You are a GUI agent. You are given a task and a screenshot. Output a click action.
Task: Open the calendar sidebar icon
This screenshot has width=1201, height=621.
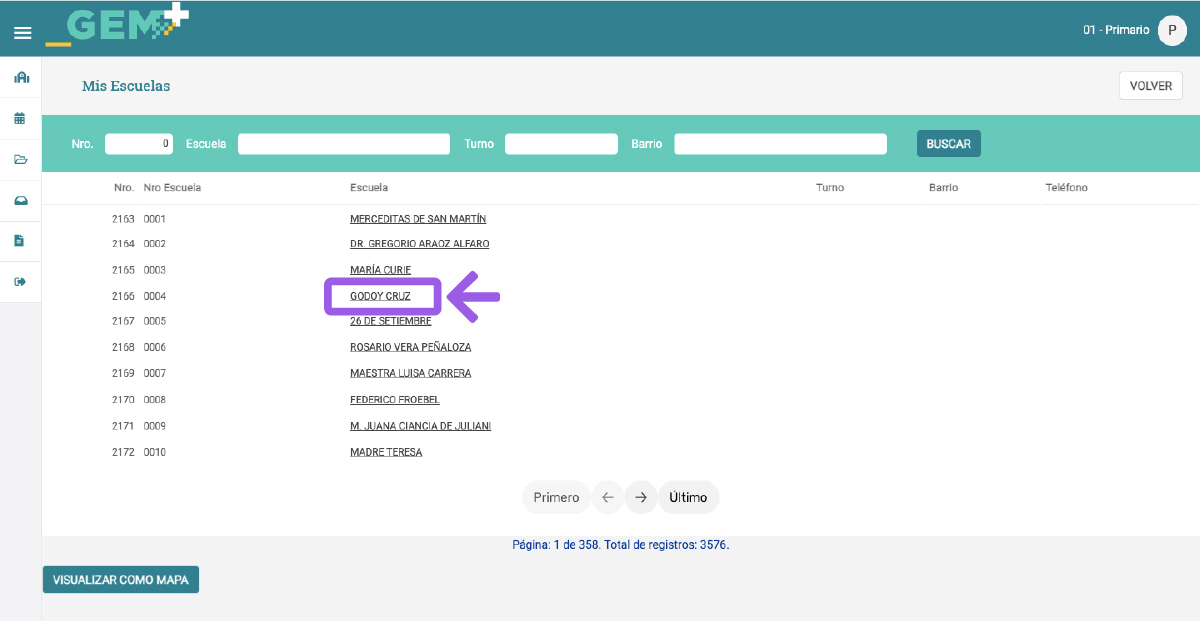[20, 118]
